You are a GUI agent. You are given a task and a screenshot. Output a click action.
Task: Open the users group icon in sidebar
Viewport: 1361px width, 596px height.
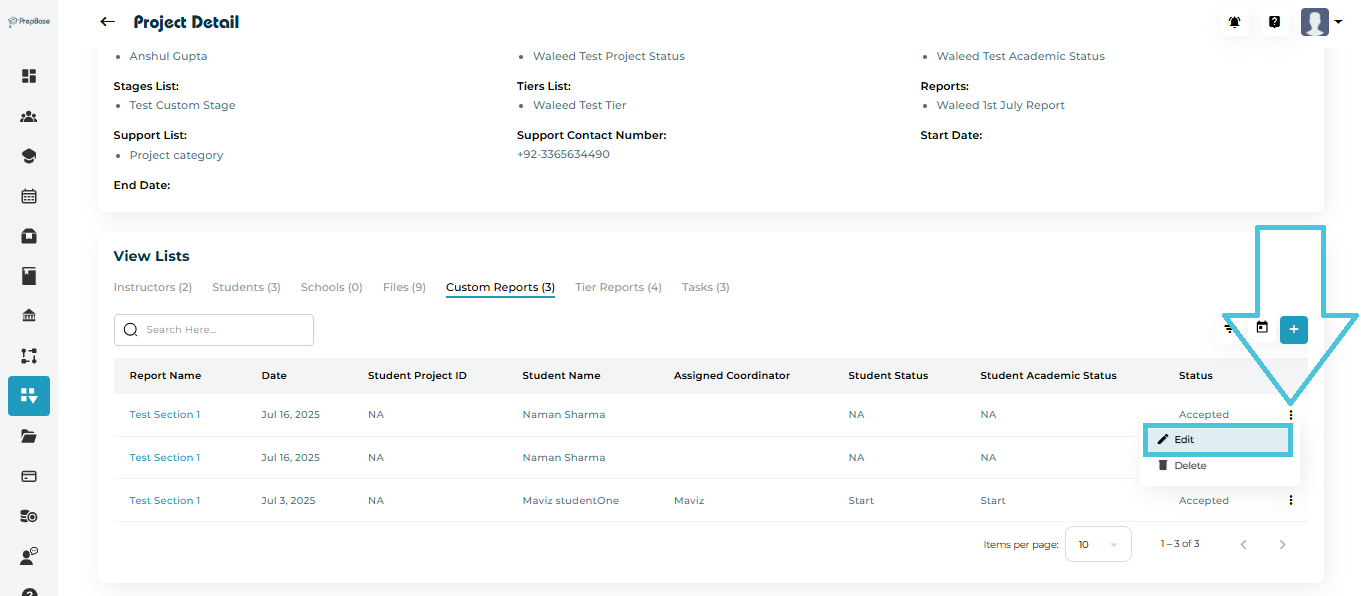point(29,116)
